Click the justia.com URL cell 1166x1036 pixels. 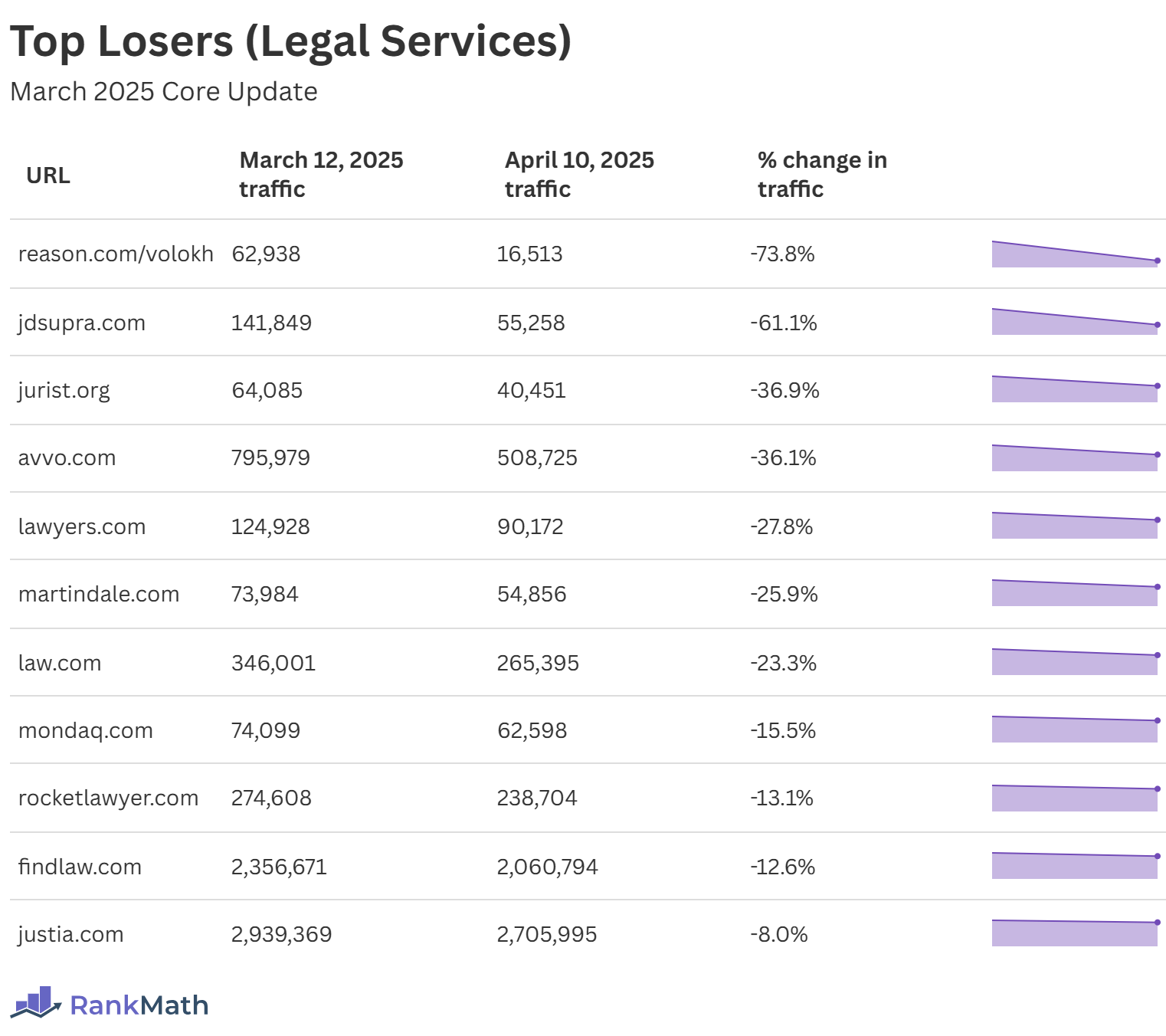click(70, 934)
